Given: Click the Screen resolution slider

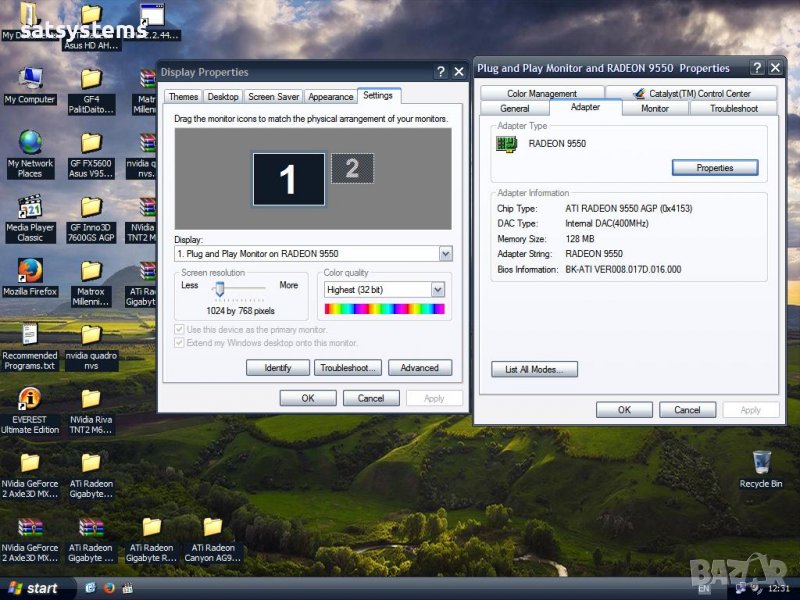Looking at the screenshot, I should [x=218, y=288].
